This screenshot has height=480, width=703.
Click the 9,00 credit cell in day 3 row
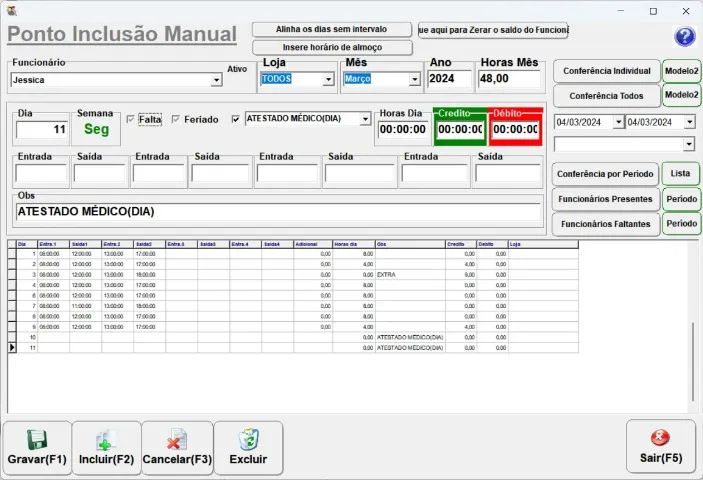pyautogui.click(x=461, y=275)
